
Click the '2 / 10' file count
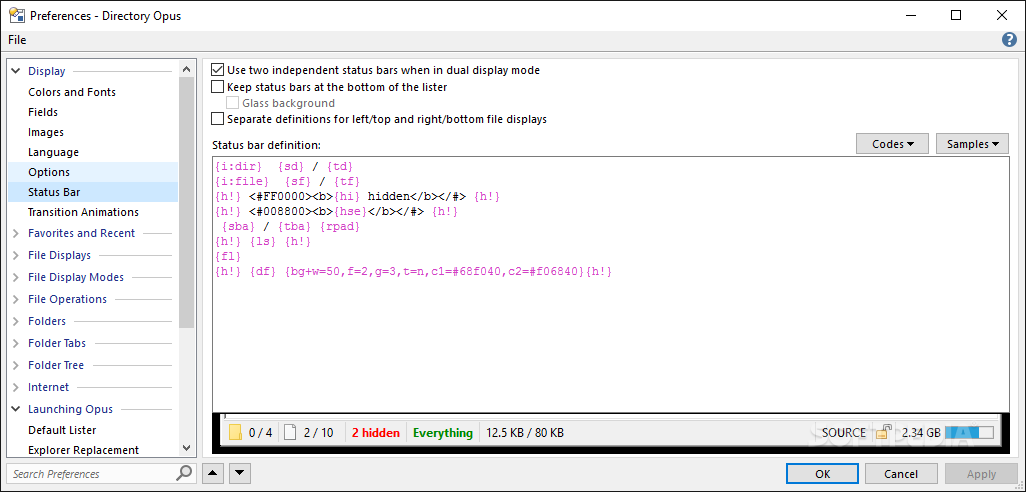click(319, 432)
